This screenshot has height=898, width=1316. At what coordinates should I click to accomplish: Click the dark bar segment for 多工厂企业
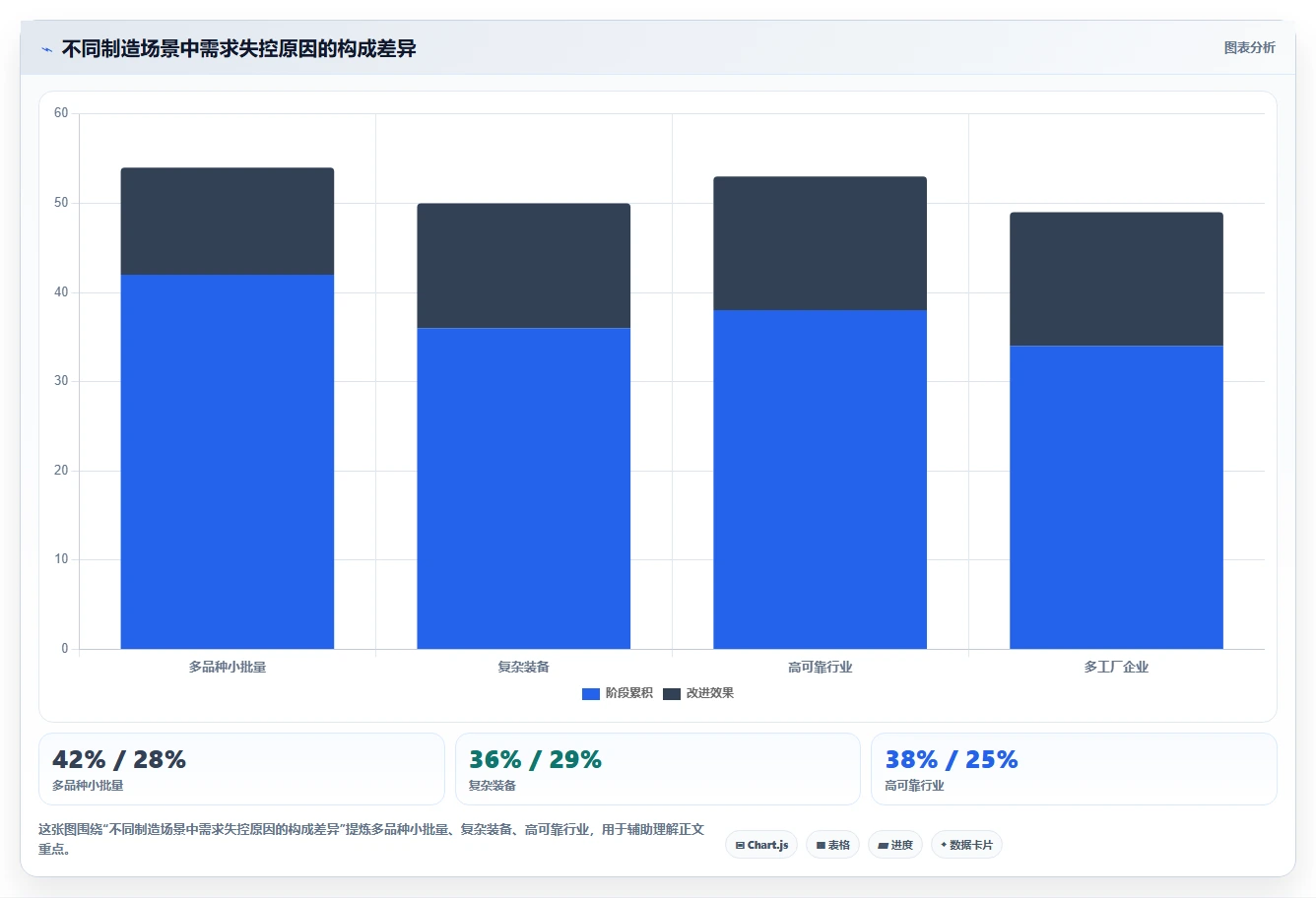(x=1117, y=279)
